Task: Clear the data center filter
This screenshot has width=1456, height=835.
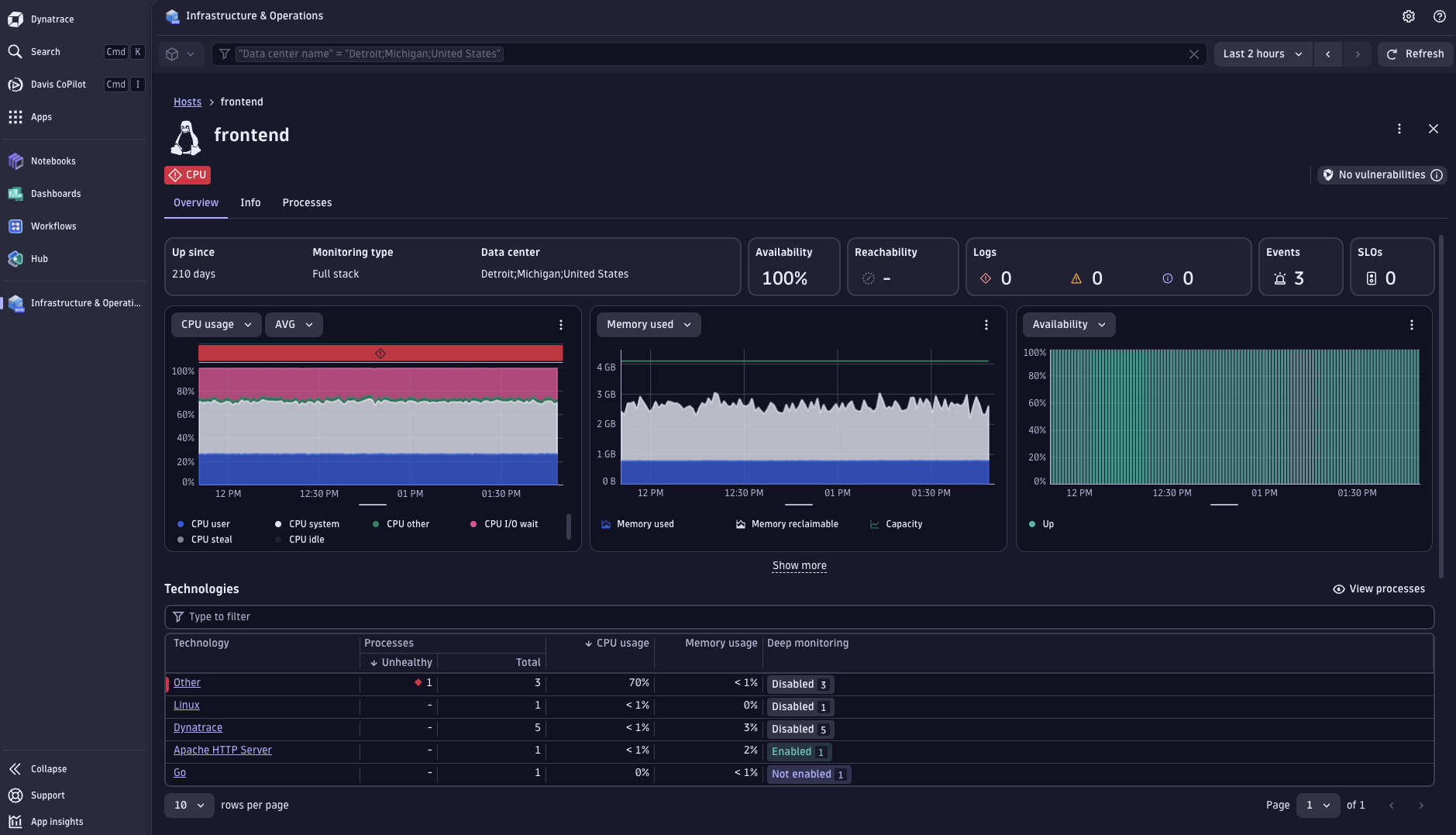Action: [x=1194, y=54]
